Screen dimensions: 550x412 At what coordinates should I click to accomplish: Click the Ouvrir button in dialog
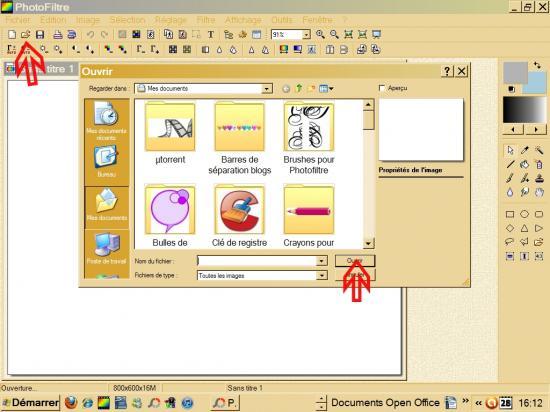(x=355, y=261)
